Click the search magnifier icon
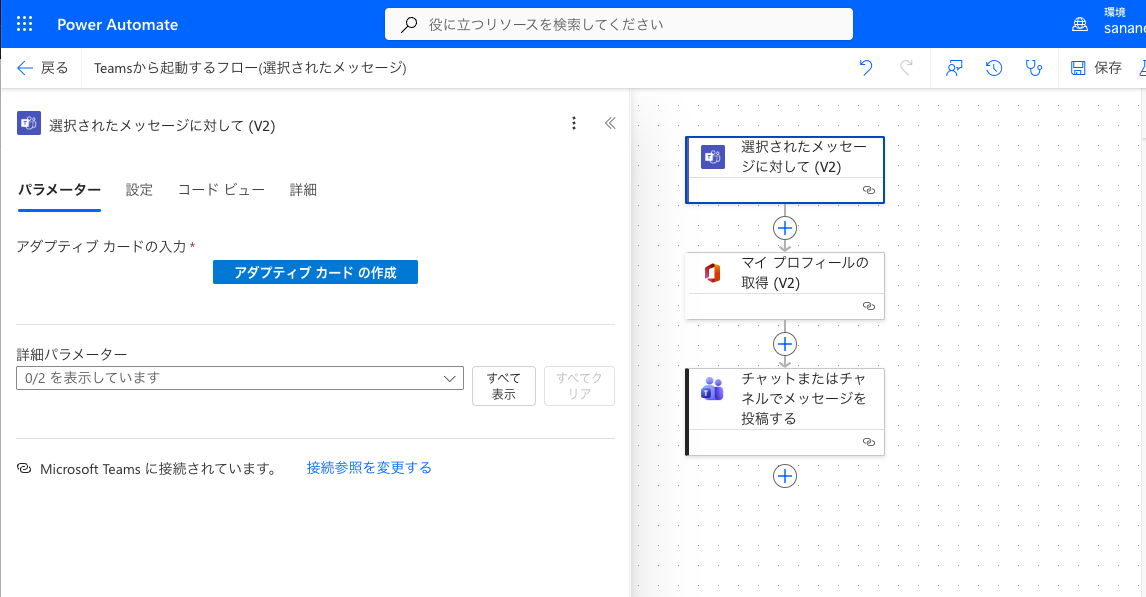Screen dimensions: 1146x597 [x=409, y=25]
